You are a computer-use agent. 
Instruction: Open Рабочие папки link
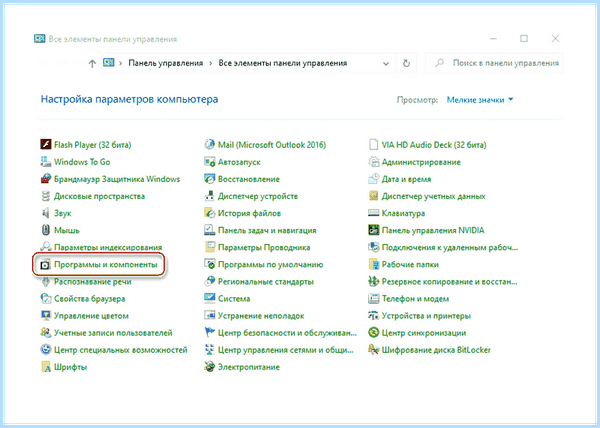click(410, 264)
